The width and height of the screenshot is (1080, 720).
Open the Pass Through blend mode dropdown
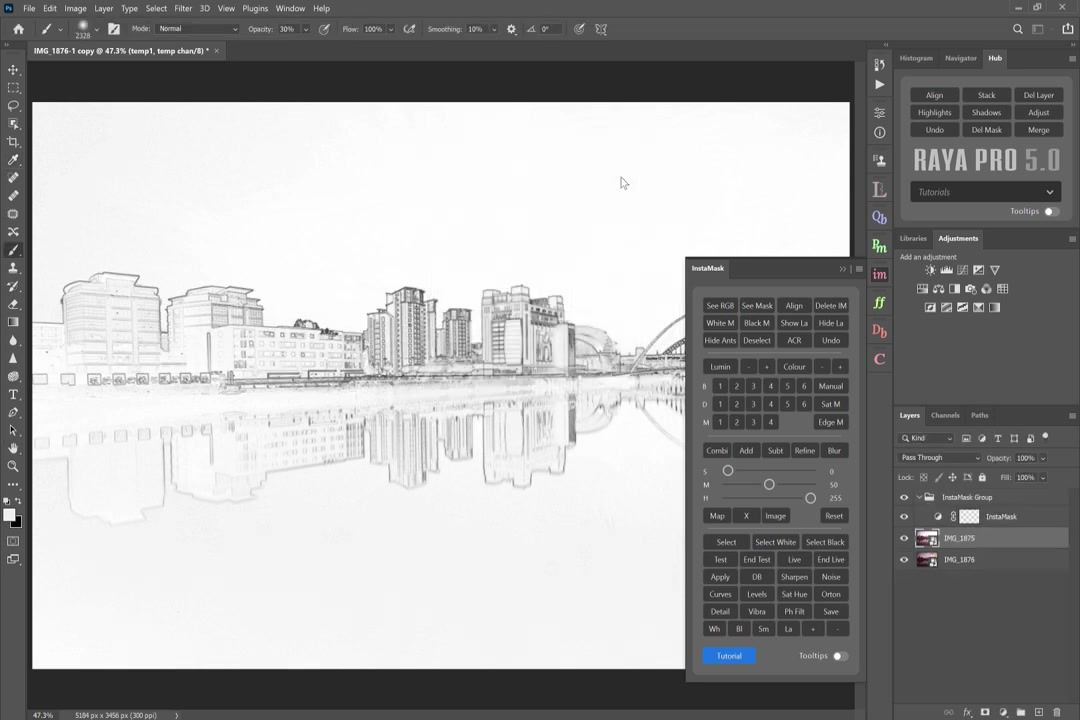click(940, 458)
